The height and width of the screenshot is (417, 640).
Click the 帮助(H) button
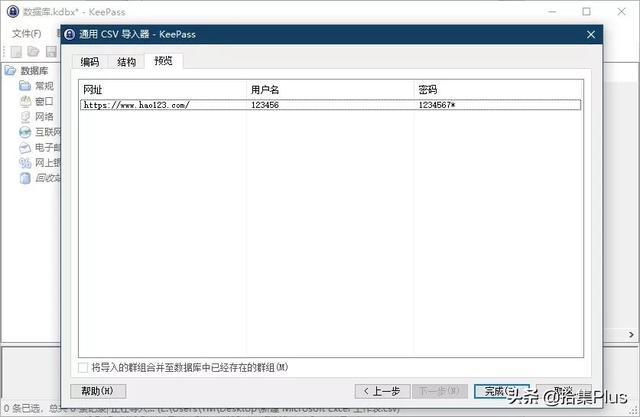(x=98, y=391)
